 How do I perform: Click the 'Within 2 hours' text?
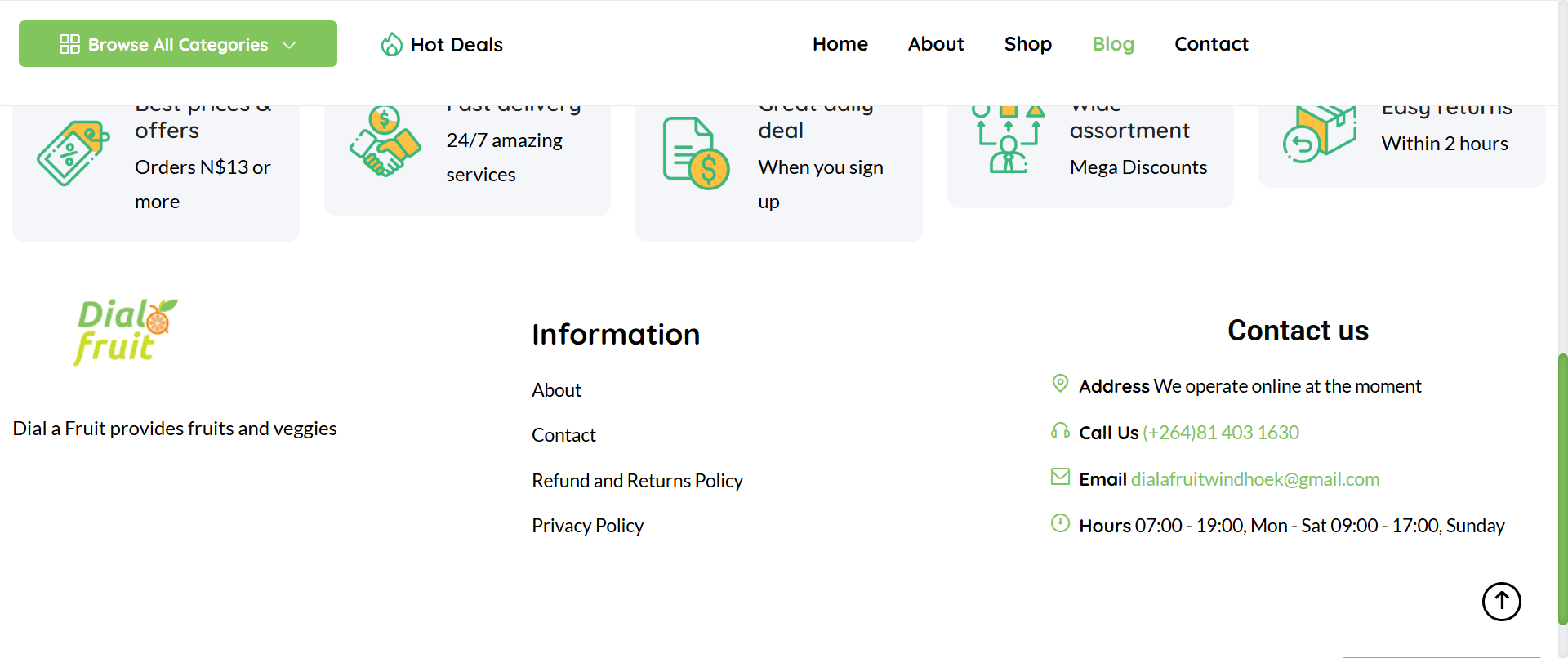tap(1445, 144)
